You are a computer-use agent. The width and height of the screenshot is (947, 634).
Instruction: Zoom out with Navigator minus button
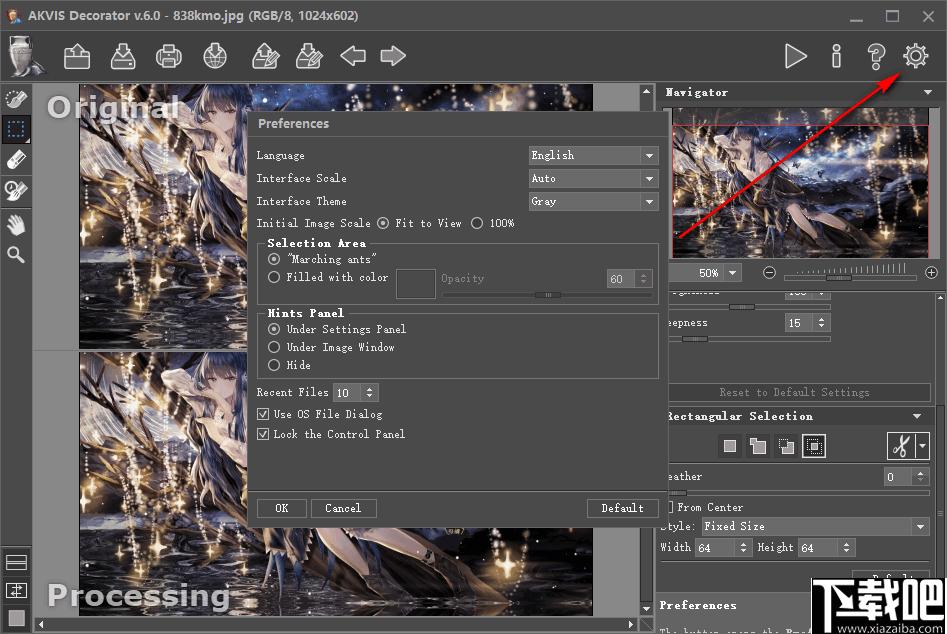point(769,273)
